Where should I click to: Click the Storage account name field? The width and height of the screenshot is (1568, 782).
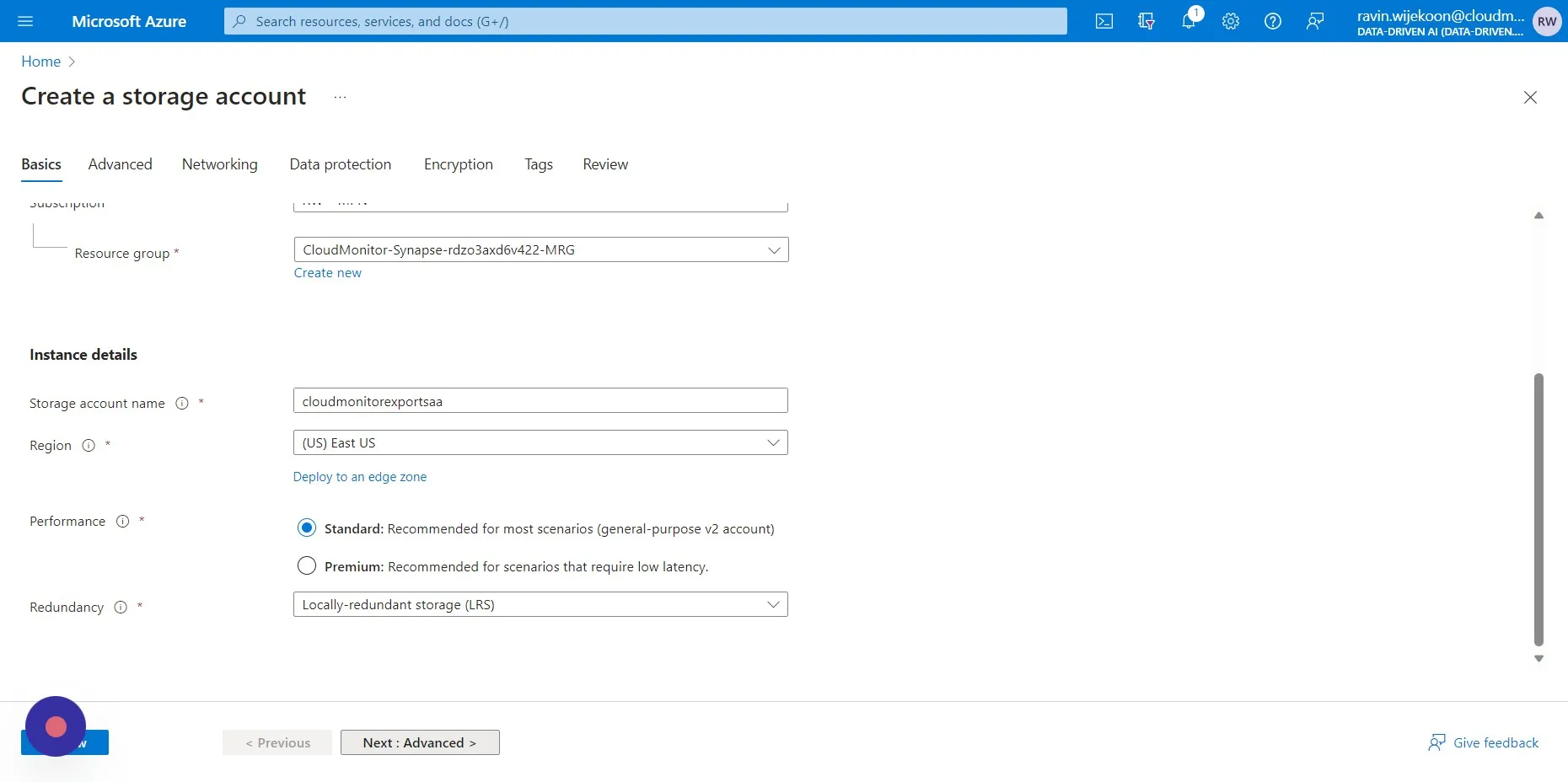click(x=540, y=400)
